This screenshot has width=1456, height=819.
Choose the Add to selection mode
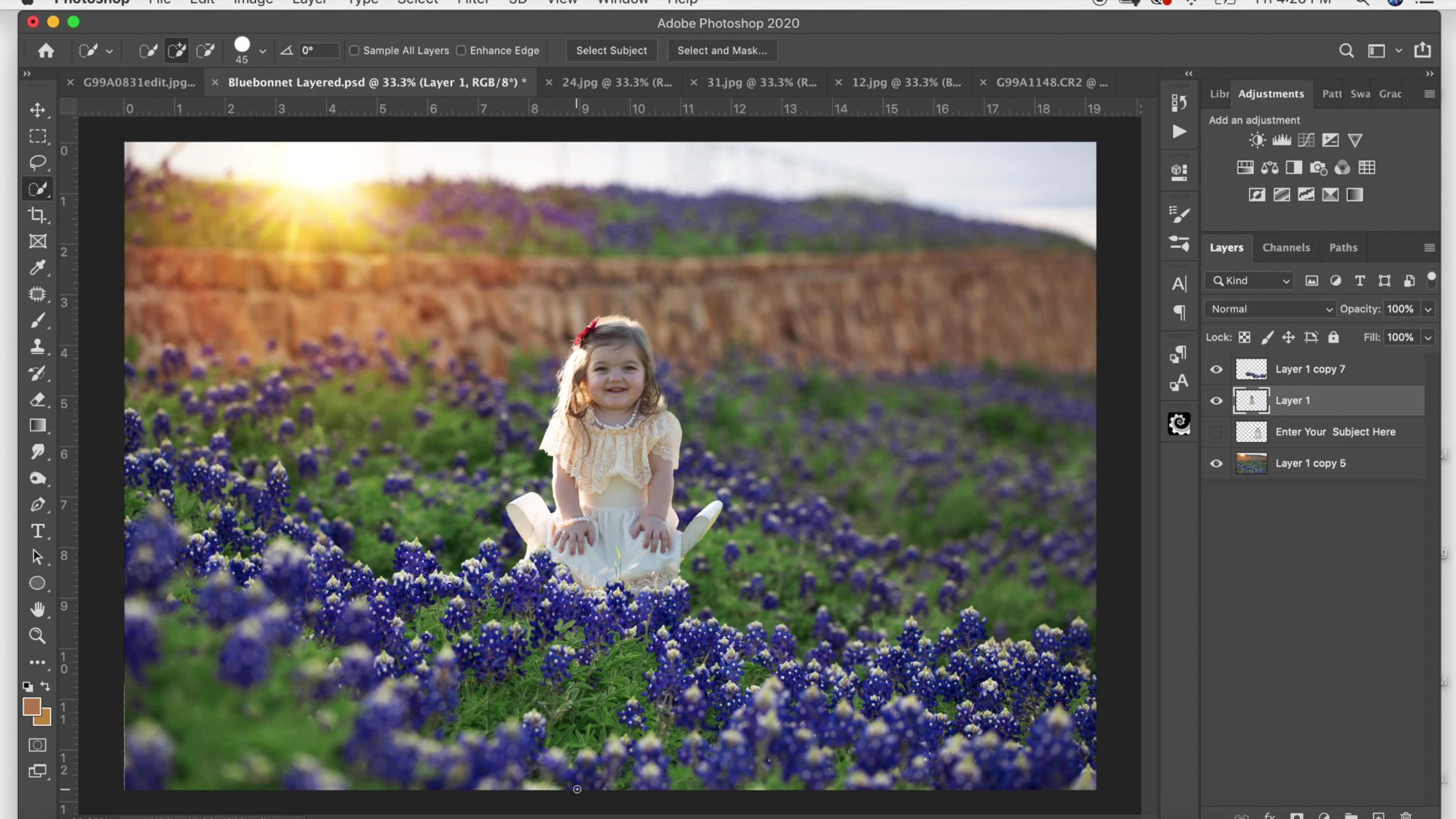177,50
